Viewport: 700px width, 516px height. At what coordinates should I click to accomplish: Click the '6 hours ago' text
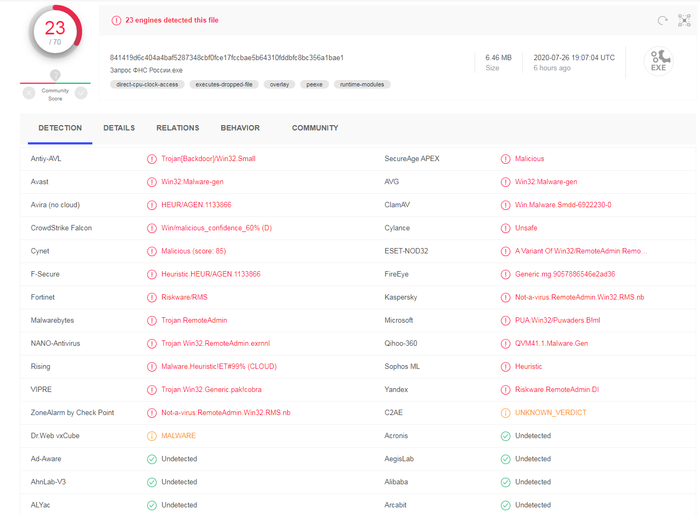552,68
